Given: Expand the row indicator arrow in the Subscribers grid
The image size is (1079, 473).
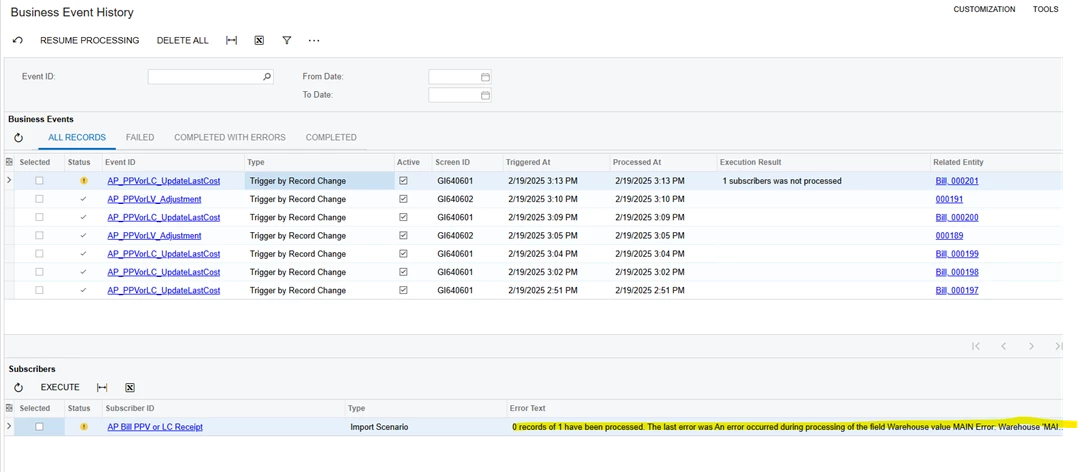Looking at the screenshot, I should point(8,427).
